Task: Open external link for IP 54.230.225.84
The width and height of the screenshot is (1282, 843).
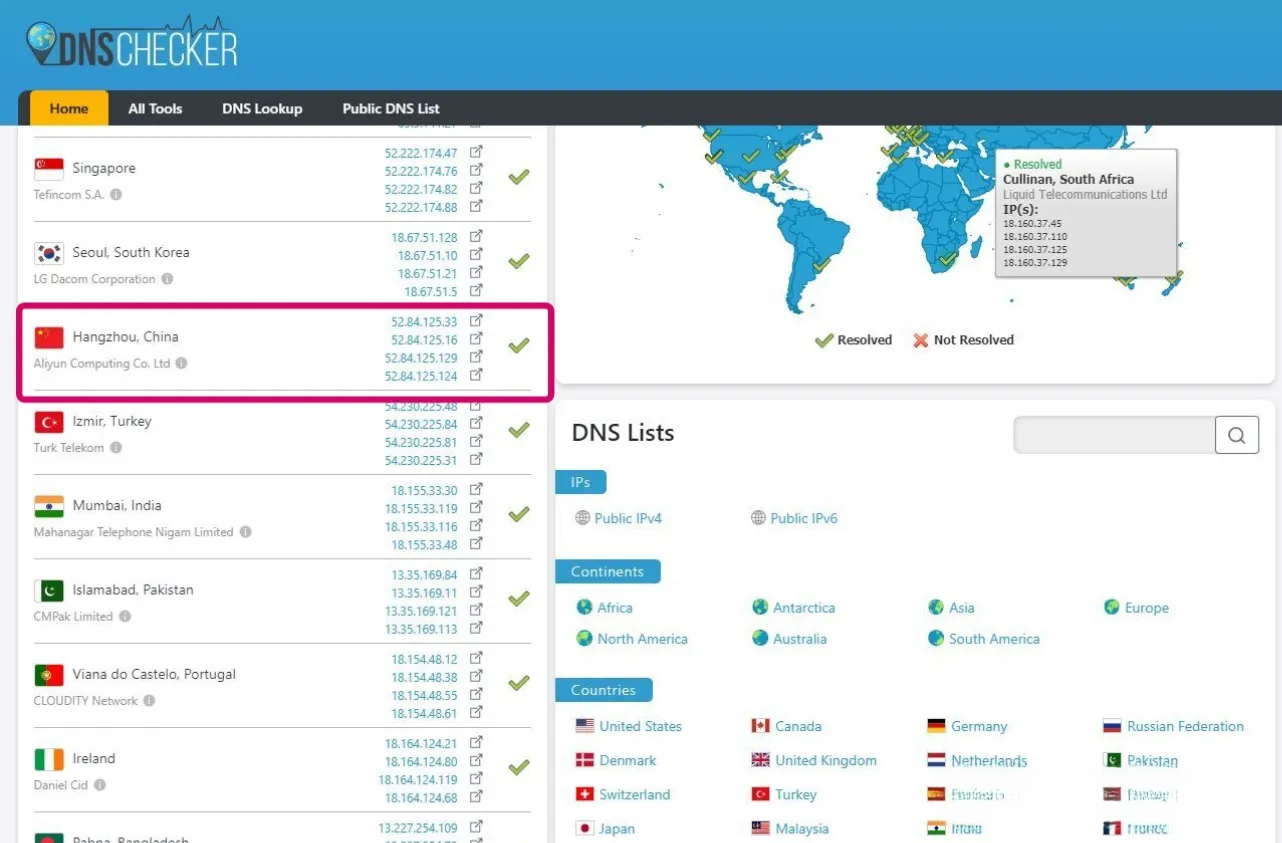Action: coord(477,424)
